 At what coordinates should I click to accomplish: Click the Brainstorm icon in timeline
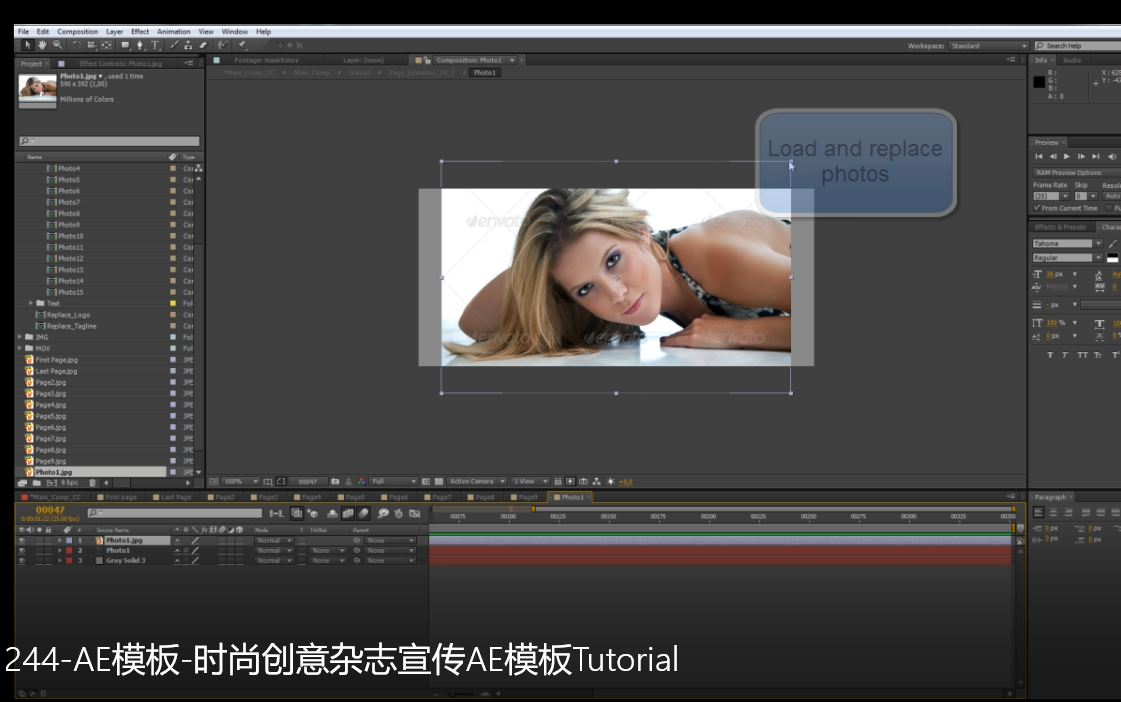pyautogui.click(x=383, y=513)
